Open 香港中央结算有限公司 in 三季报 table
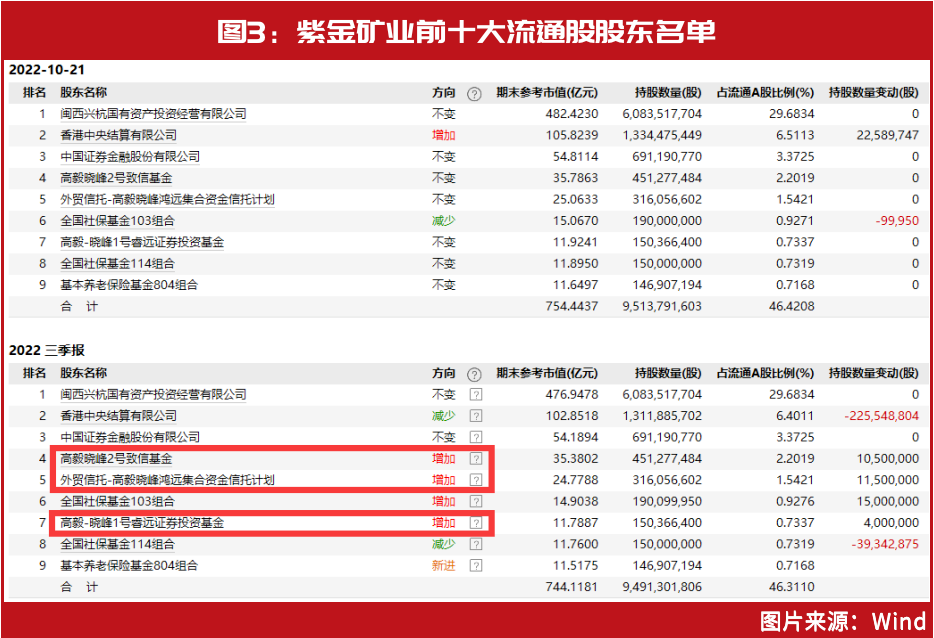Image resolution: width=934 pixels, height=638 pixels. click(x=119, y=416)
